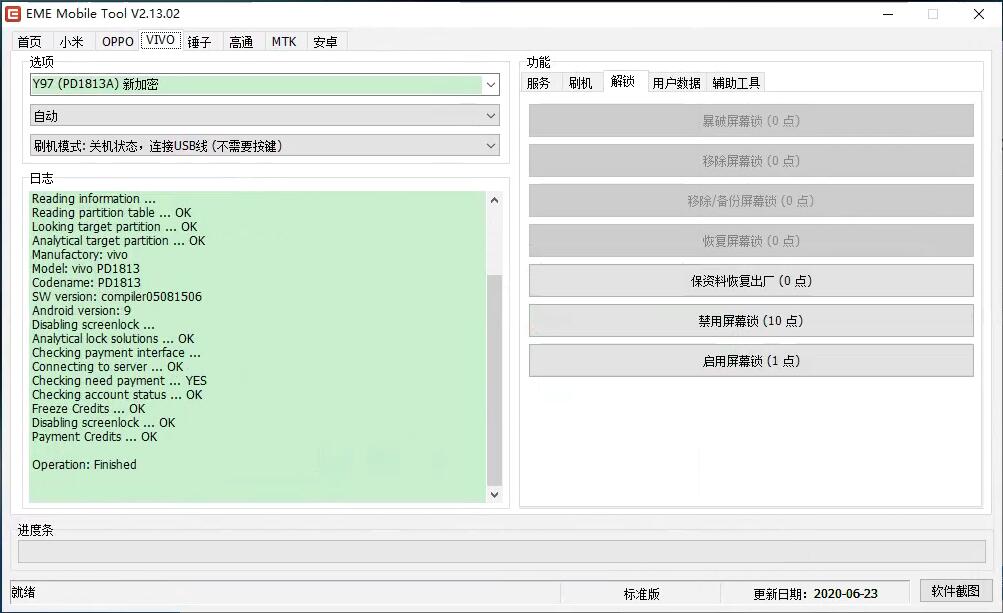Select the VIVO tab

coord(160,40)
